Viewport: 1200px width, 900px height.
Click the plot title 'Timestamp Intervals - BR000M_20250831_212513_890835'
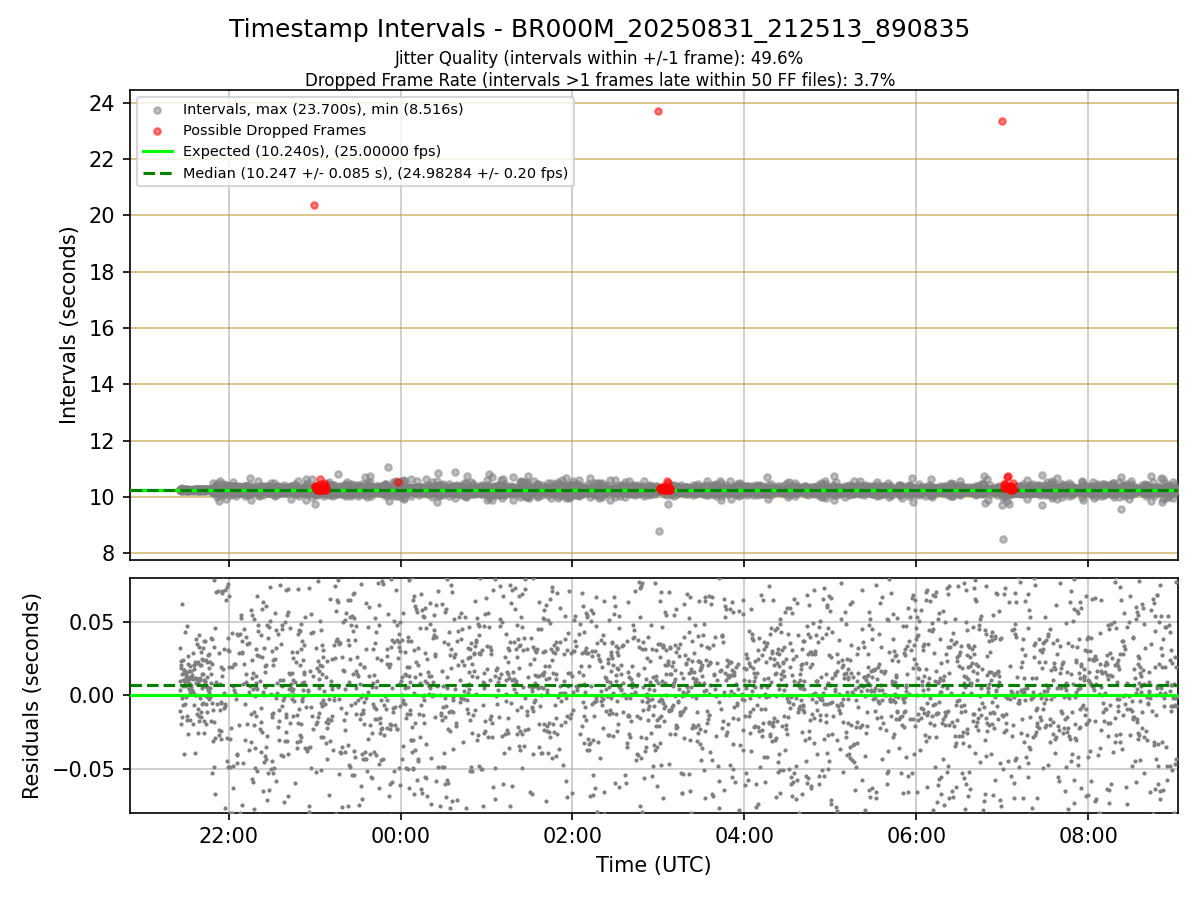pyautogui.click(x=599, y=29)
